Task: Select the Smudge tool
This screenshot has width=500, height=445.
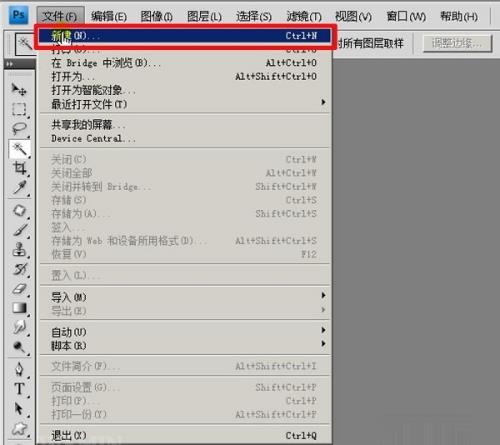Action: (19, 327)
